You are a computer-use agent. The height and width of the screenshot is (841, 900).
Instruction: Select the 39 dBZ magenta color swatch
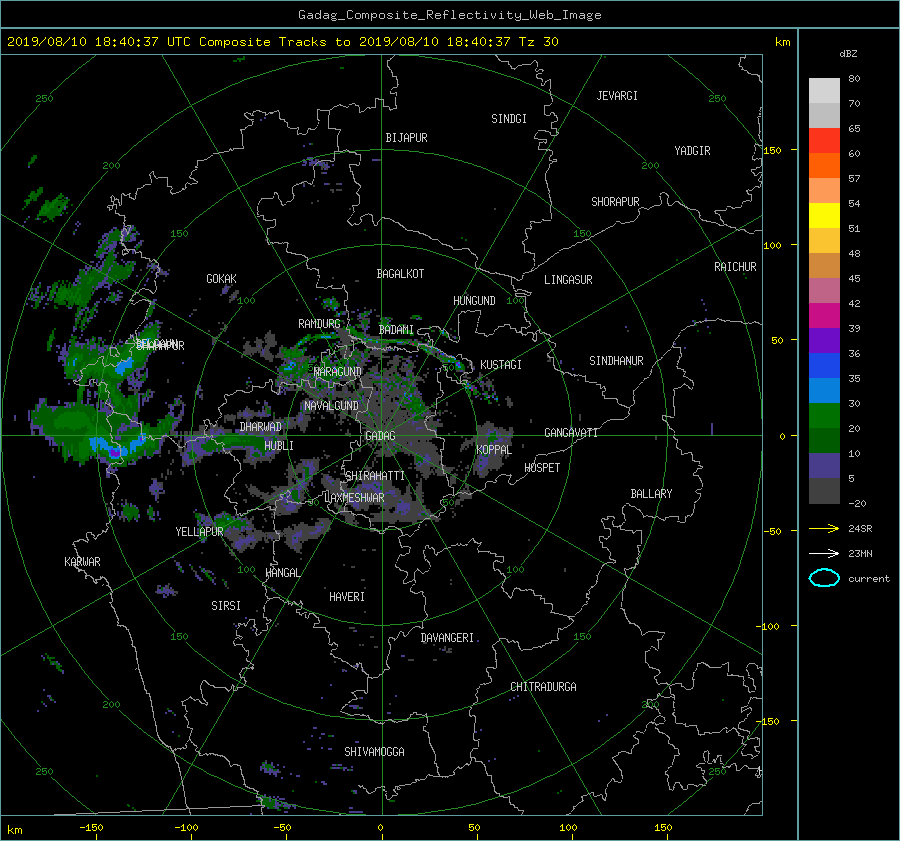click(x=824, y=315)
